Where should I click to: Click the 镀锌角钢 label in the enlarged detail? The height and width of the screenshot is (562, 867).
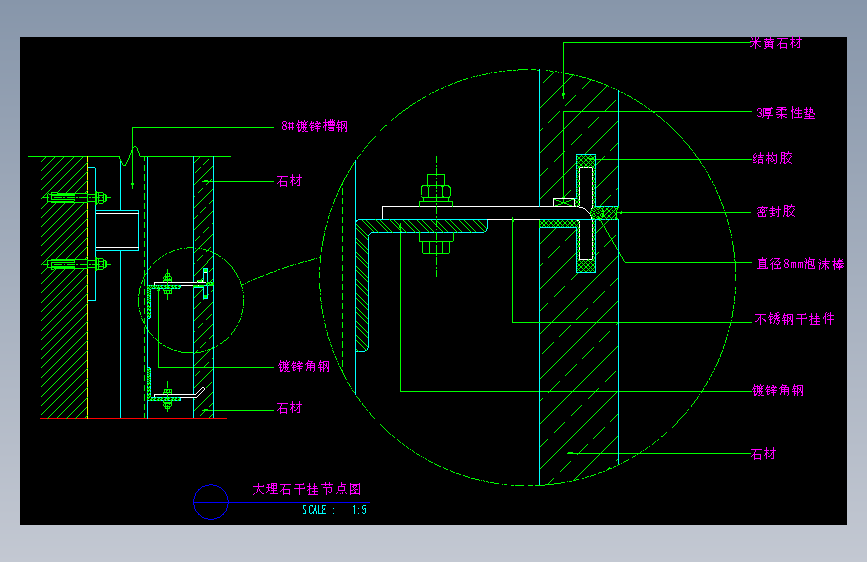(x=778, y=391)
